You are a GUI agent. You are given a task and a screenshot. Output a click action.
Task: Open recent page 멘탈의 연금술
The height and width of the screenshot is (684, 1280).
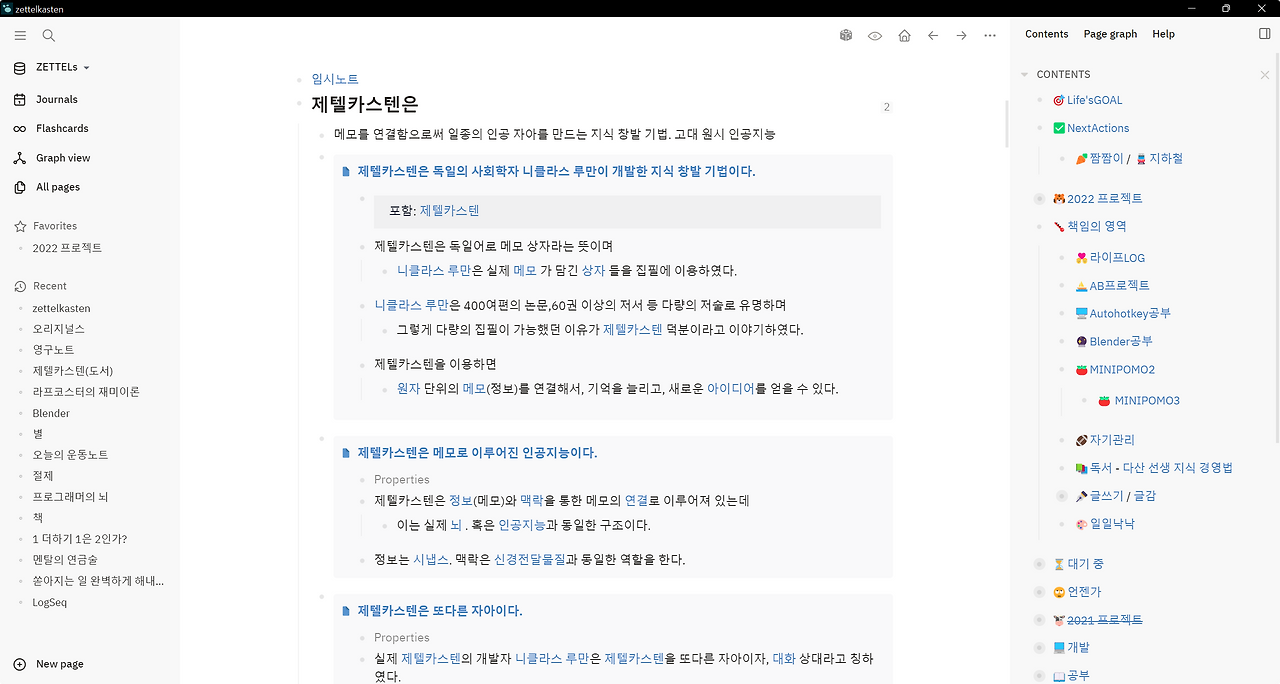tap(65, 560)
